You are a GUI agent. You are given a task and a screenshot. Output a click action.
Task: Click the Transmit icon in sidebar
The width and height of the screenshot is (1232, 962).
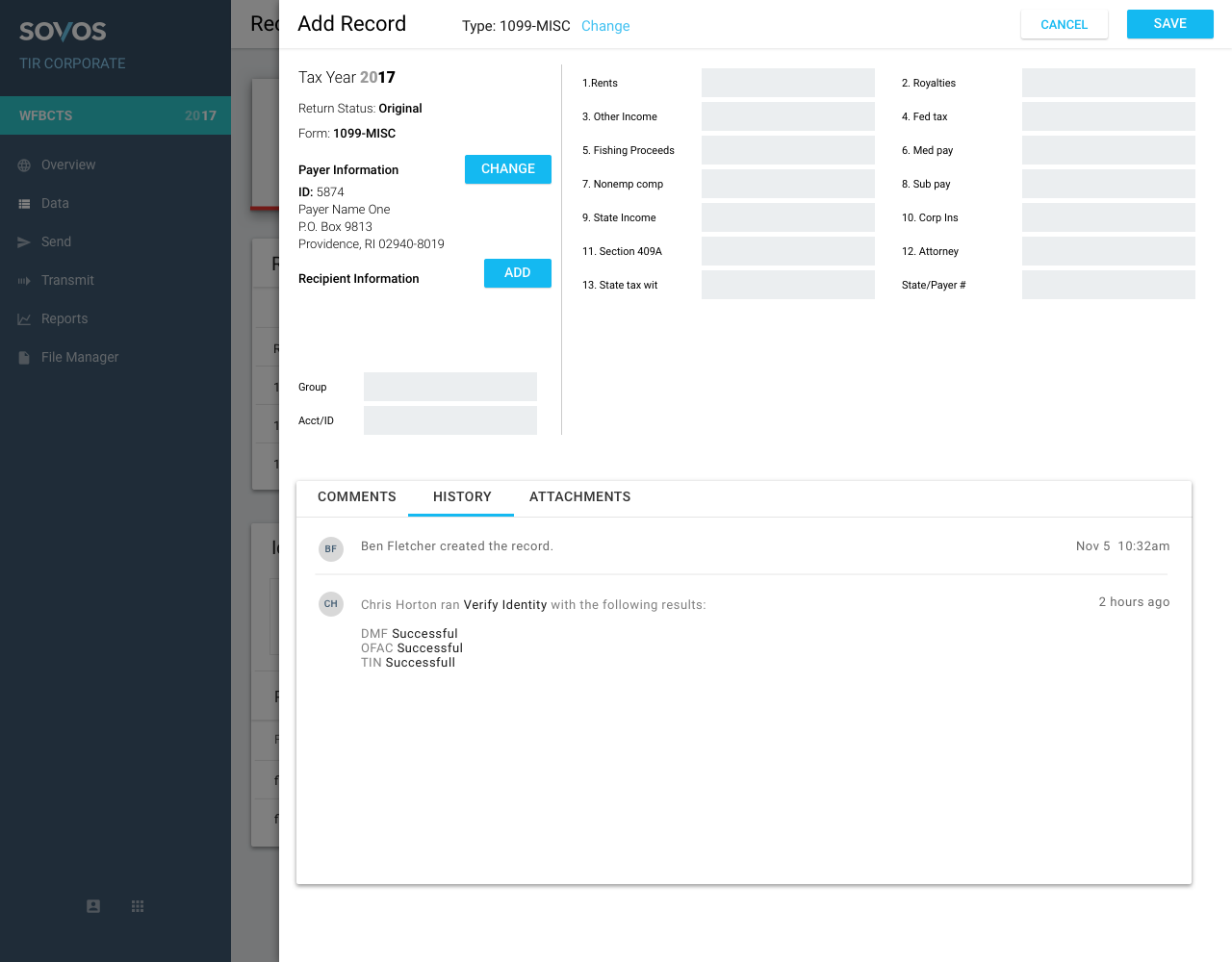[24, 281]
